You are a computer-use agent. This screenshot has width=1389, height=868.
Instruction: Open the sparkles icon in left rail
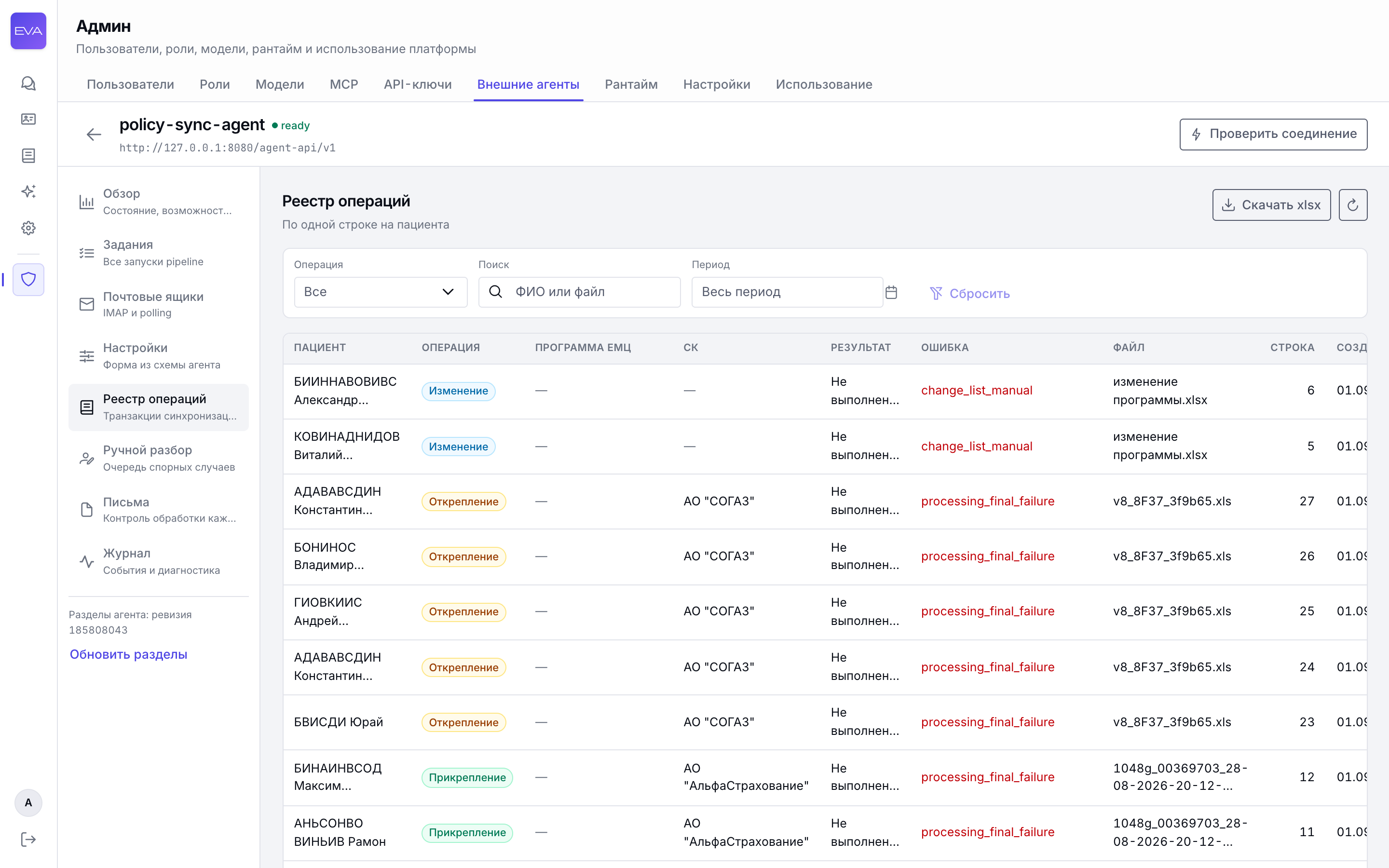(x=28, y=192)
